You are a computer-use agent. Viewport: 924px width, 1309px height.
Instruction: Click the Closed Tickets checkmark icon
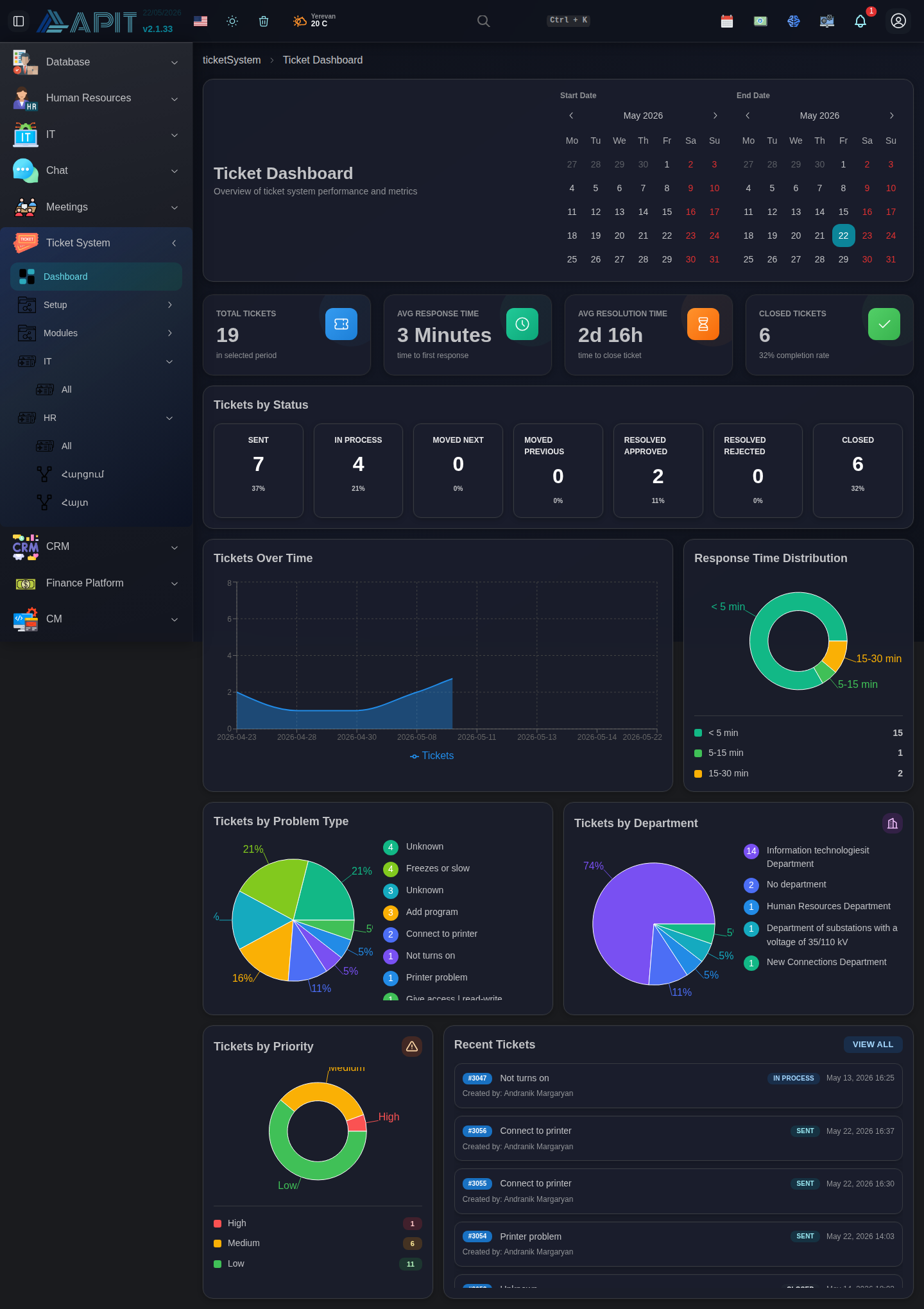point(884,324)
